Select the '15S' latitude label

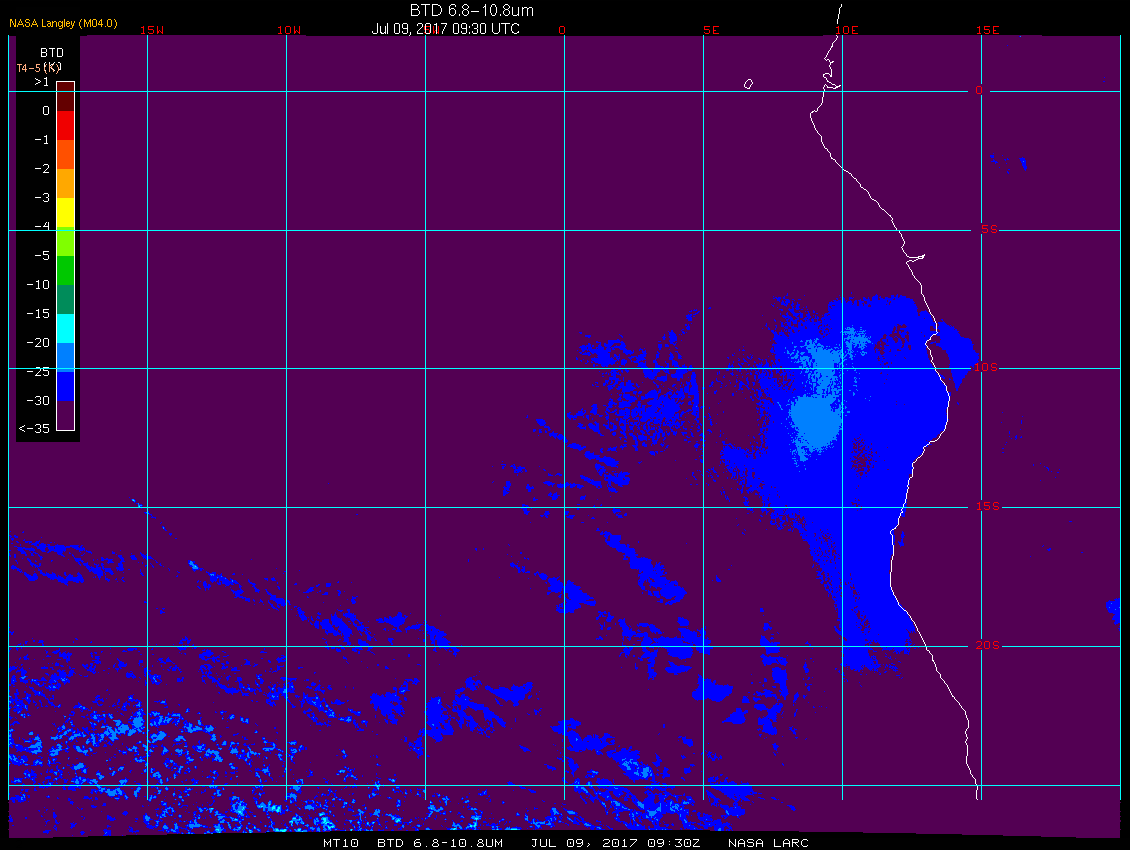(x=988, y=506)
